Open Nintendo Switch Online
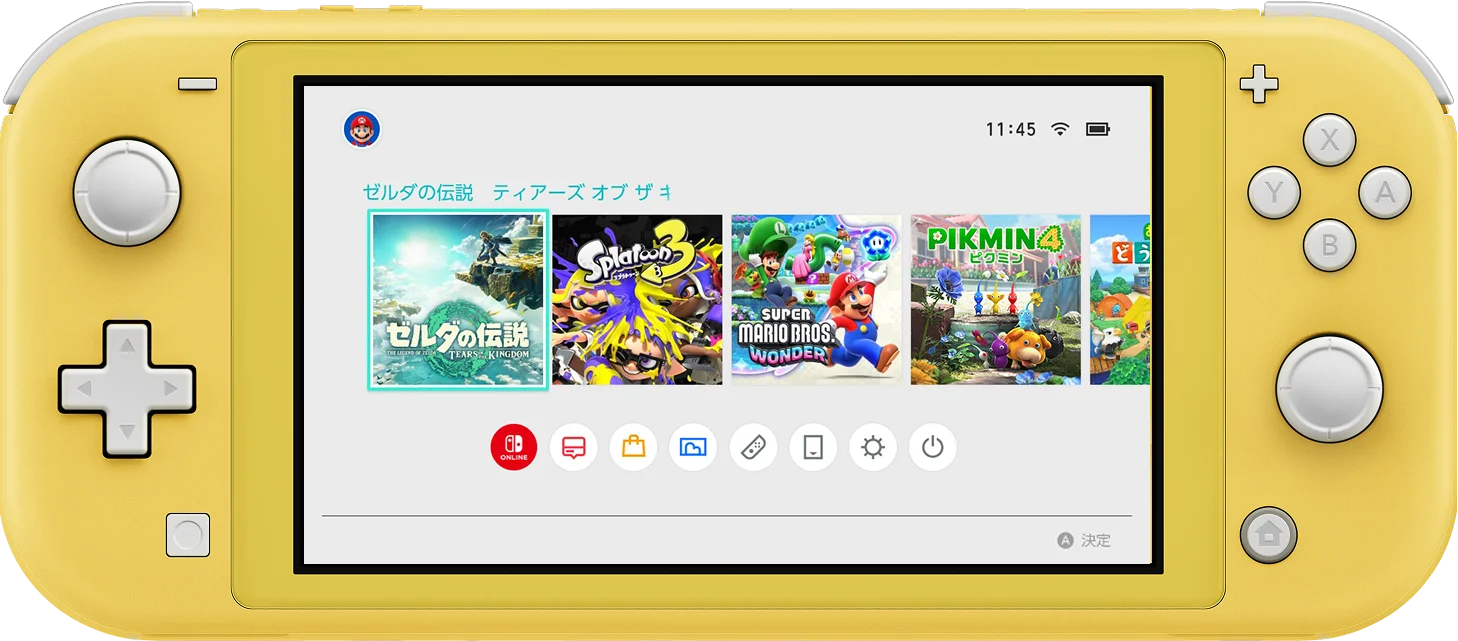Image resolution: width=1458 pixels, height=641 pixels. coord(514,448)
